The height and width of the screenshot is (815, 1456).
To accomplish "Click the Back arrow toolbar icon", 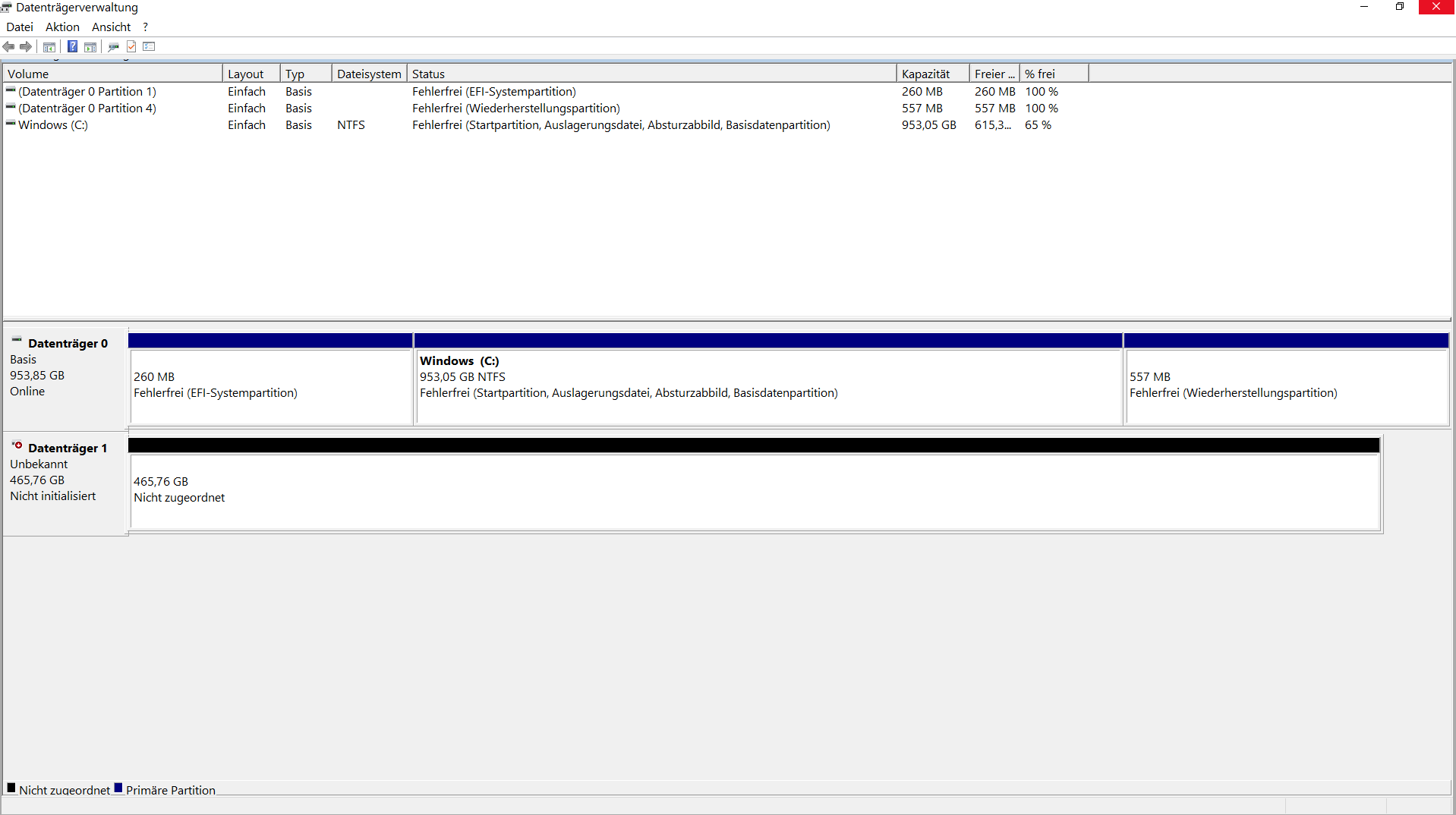I will tap(9, 47).
